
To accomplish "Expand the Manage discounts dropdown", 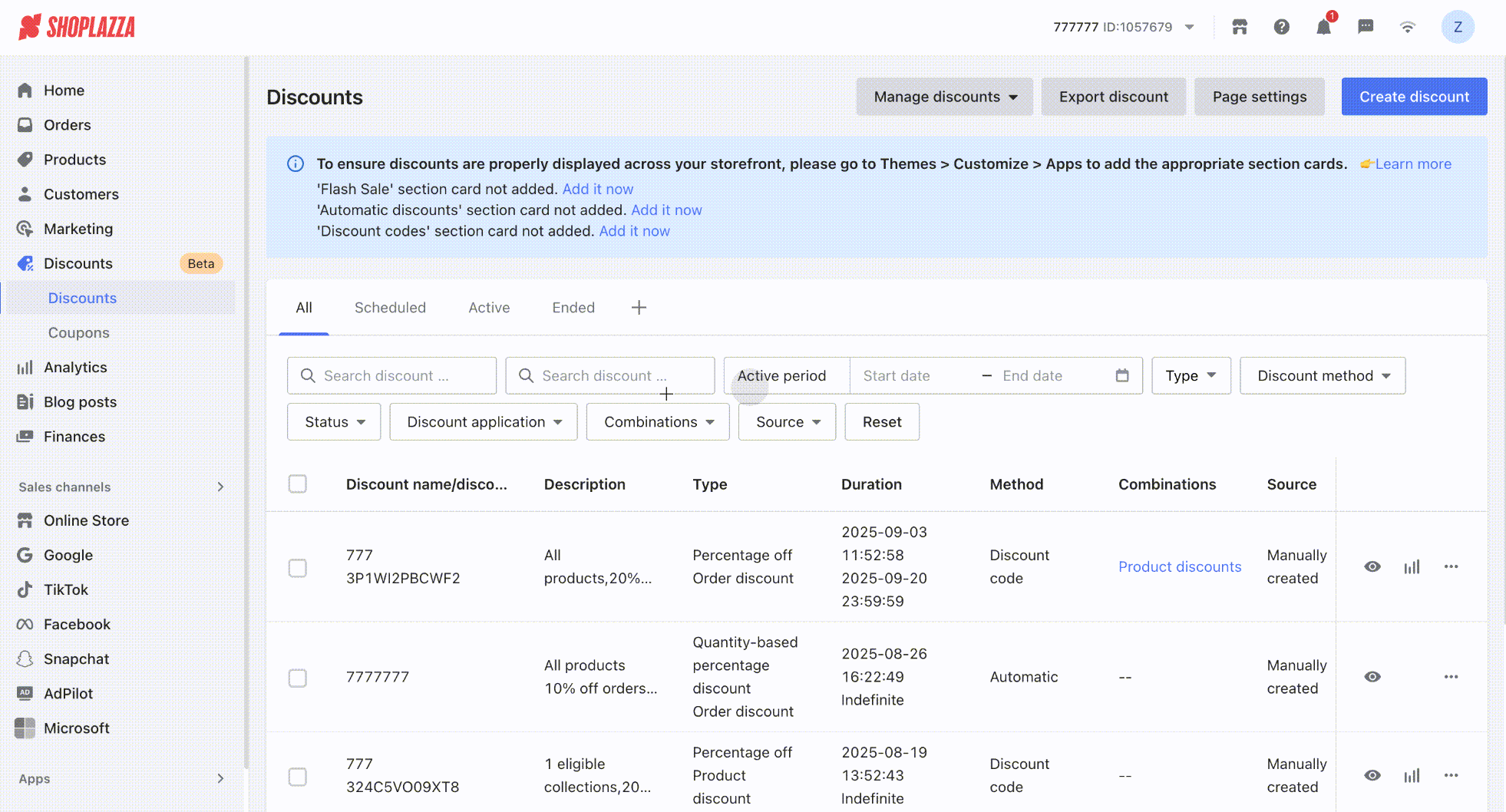I will [x=944, y=97].
